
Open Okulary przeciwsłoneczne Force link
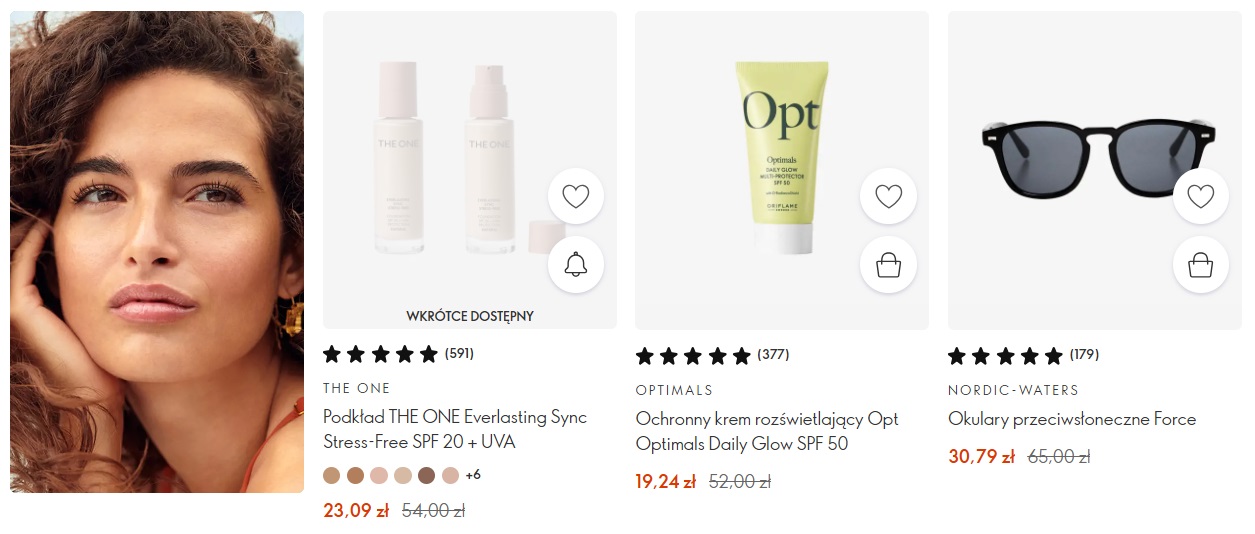[1072, 419]
